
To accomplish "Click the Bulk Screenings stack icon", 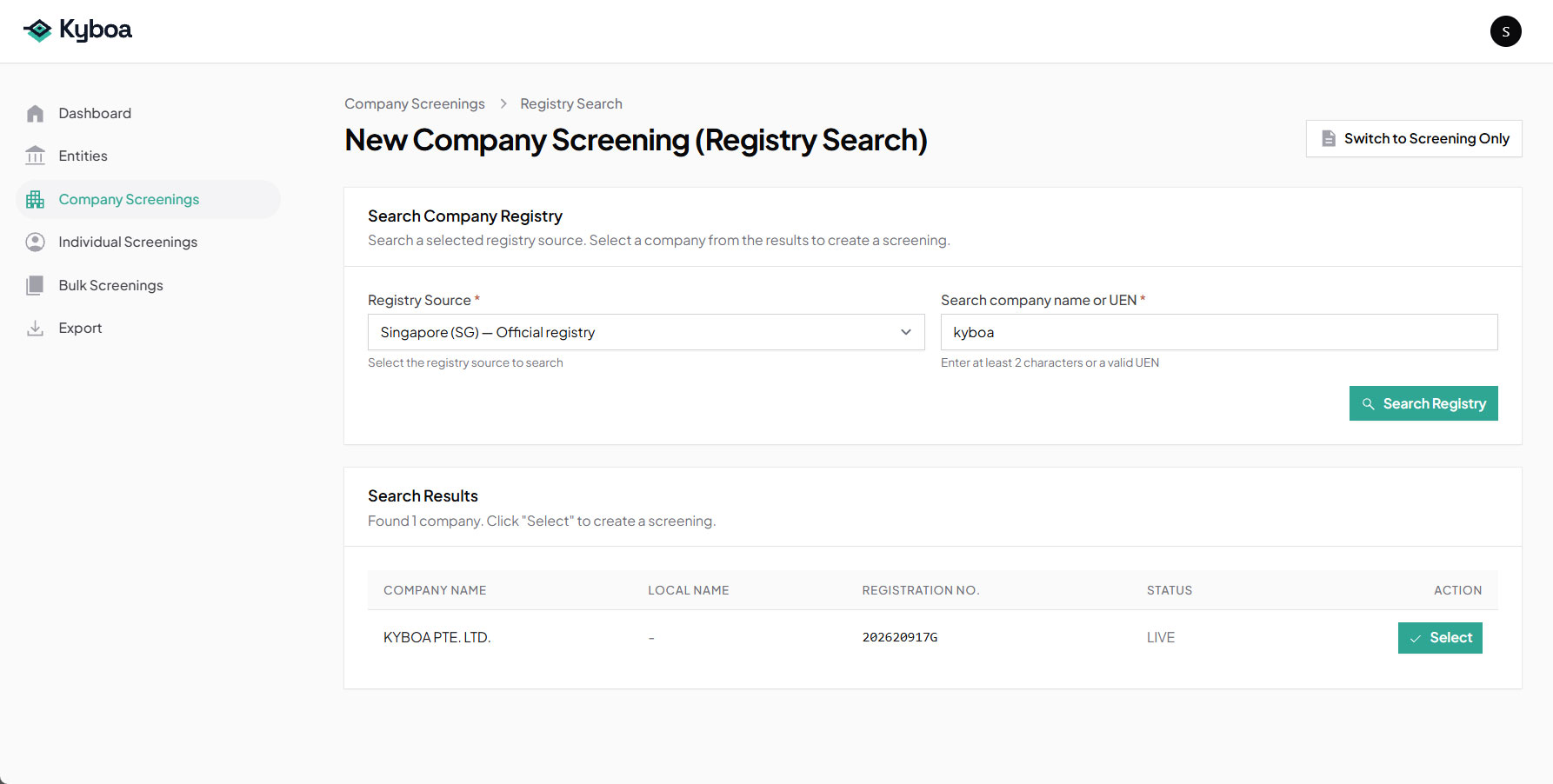I will 35,285.
